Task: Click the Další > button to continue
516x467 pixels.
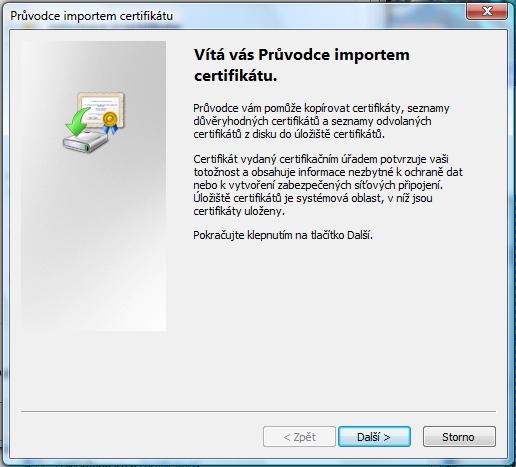Action: (374, 437)
